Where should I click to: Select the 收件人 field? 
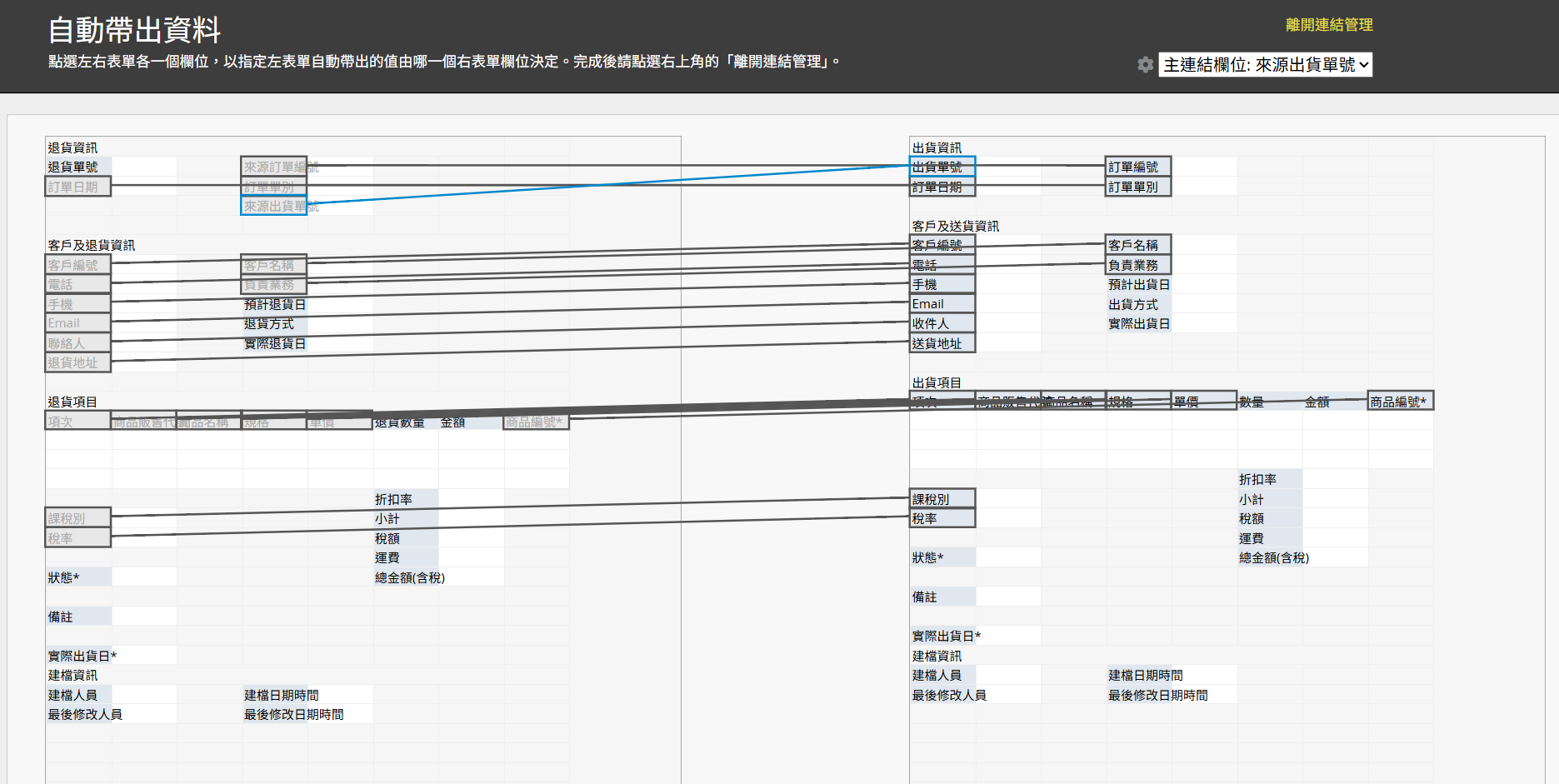pyautogui.click(x=942, y=323)
